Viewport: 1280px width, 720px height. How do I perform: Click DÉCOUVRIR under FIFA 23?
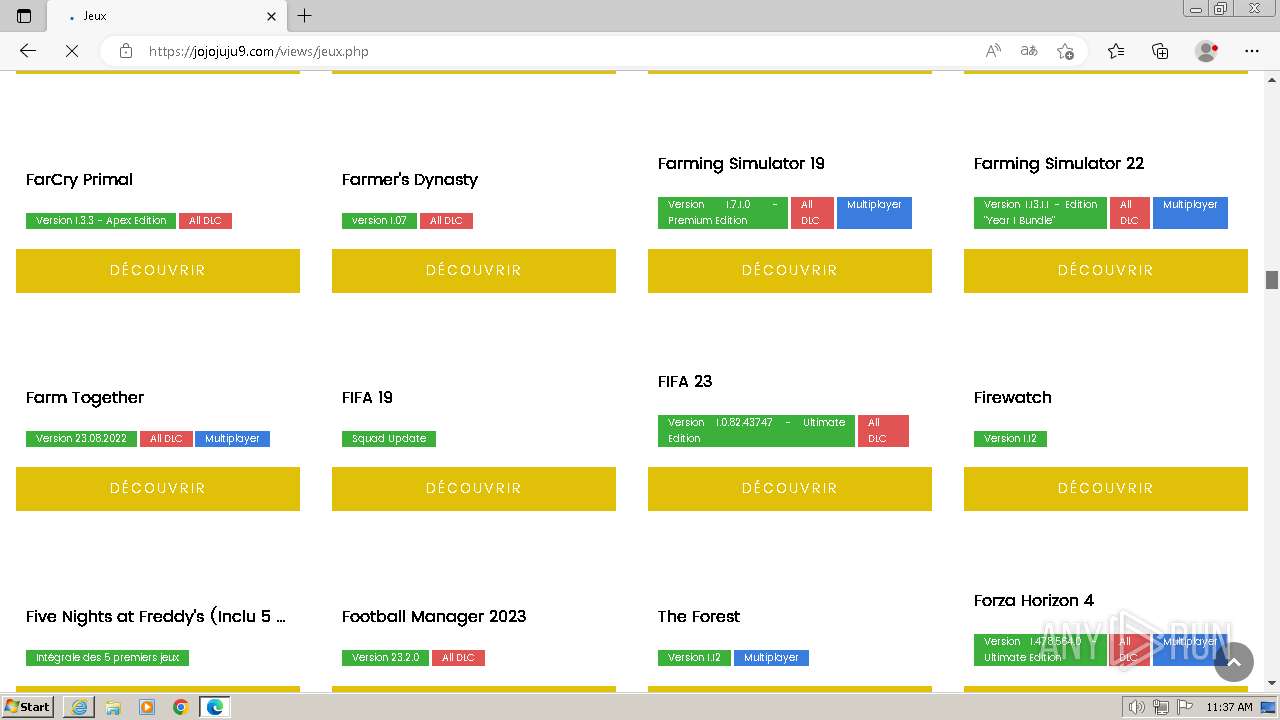tap(790, 489)
